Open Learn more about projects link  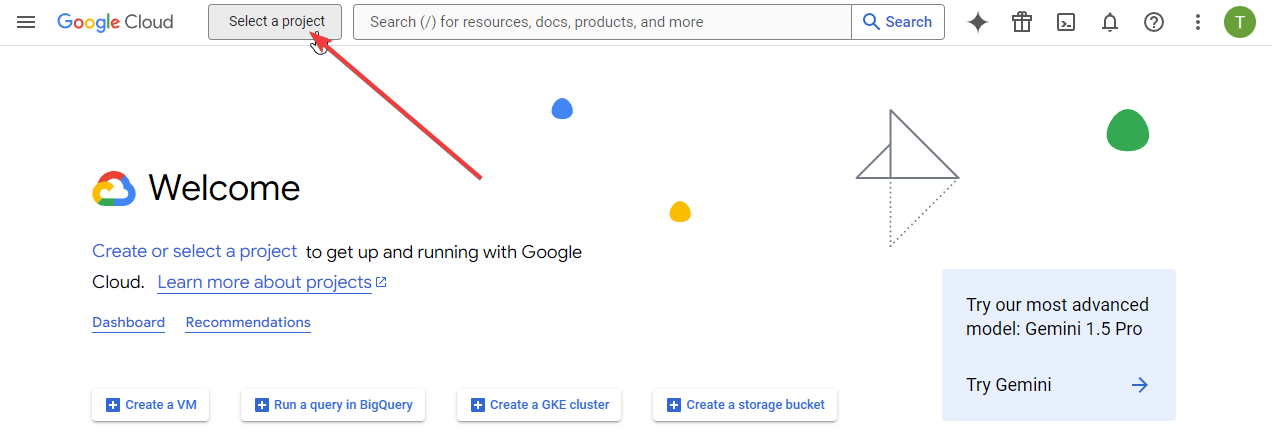point(272,282)
